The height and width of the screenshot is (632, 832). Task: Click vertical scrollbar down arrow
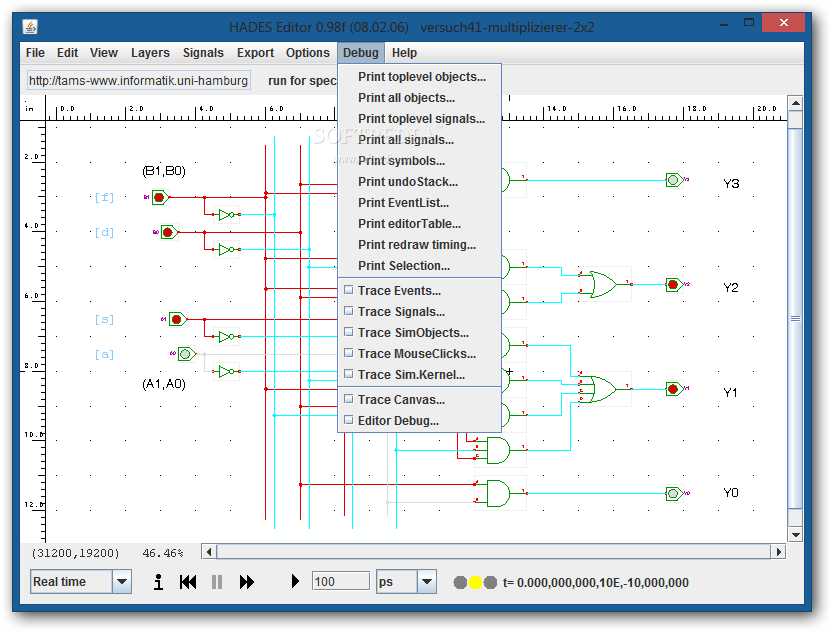(x=795, y=534)
